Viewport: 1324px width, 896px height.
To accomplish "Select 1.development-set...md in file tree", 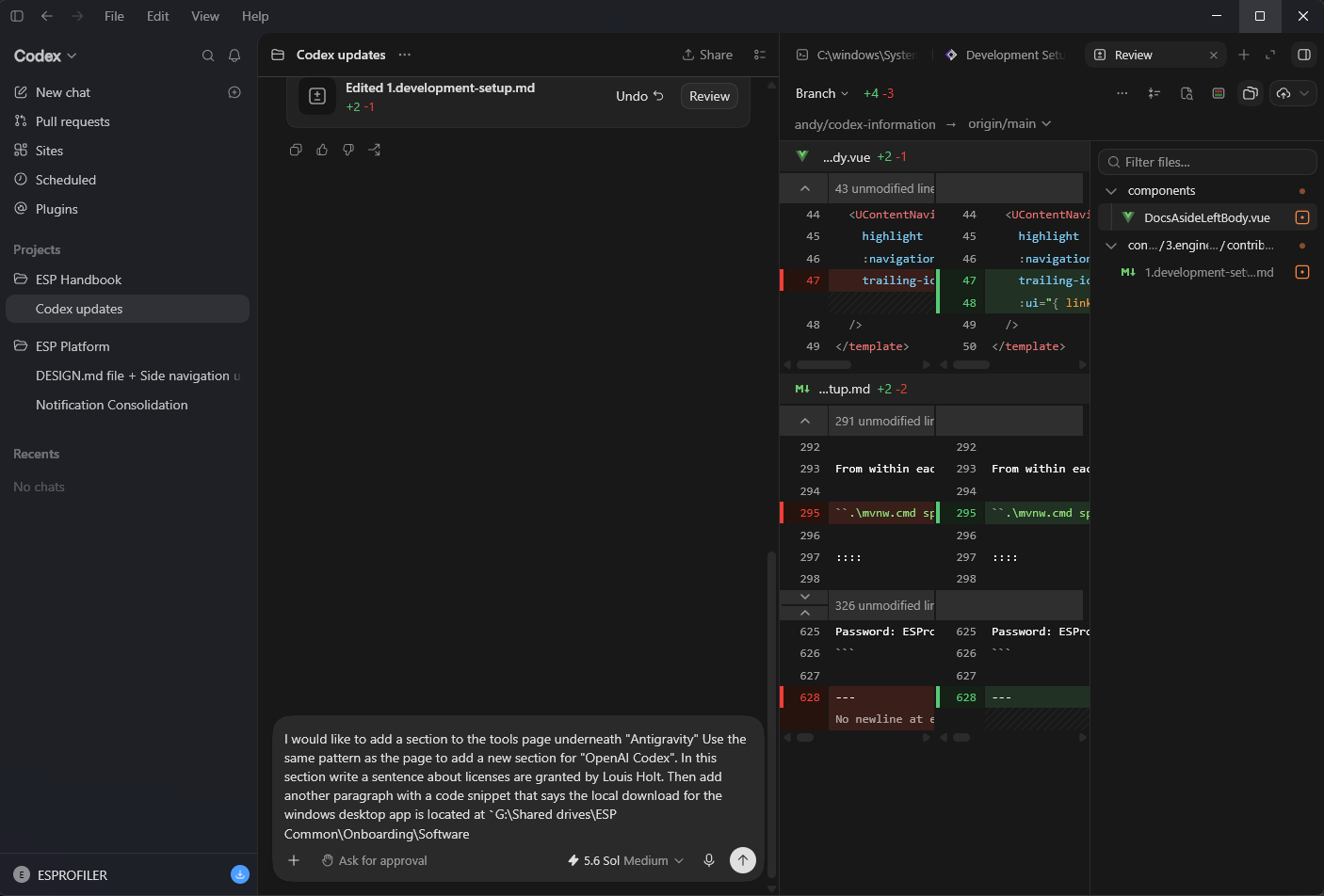I will 1207,272.
